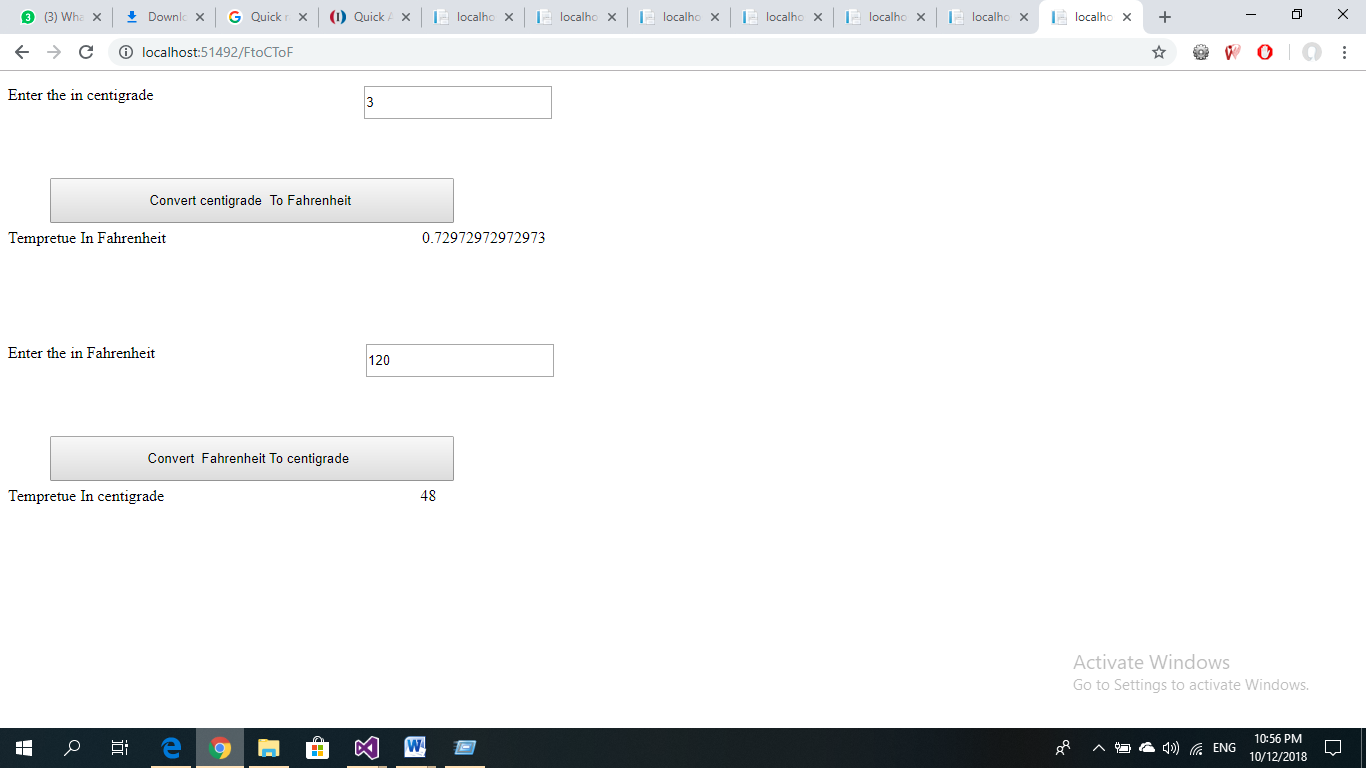Open the Chrome profile avatar
1366x768 pixels.
1312,52
